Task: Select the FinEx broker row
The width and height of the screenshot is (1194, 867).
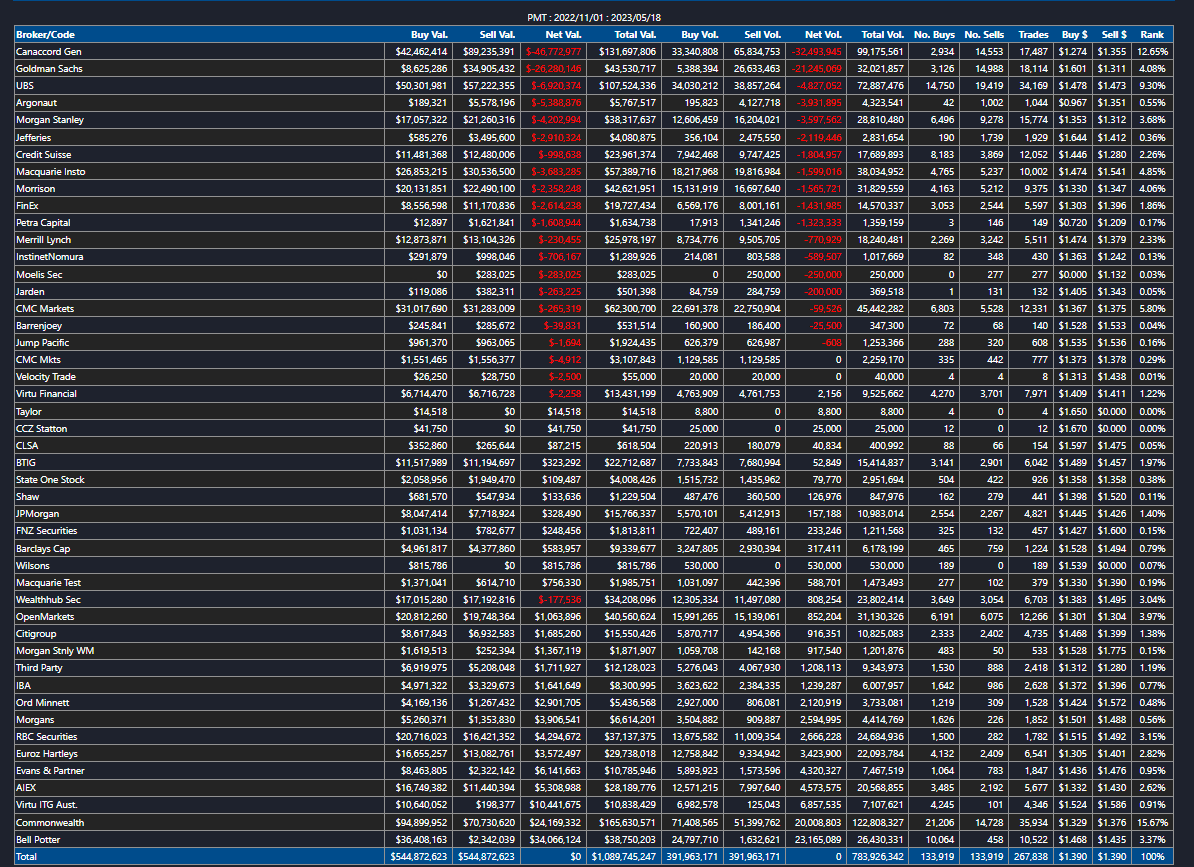Action: click(594, 206)
